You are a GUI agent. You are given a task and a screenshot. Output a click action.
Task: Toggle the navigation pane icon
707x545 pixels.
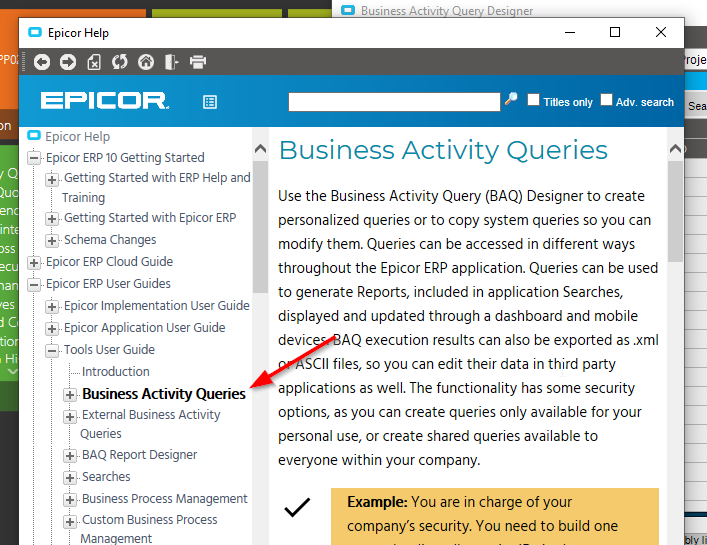pyautogui.click(x=171, y=62)
